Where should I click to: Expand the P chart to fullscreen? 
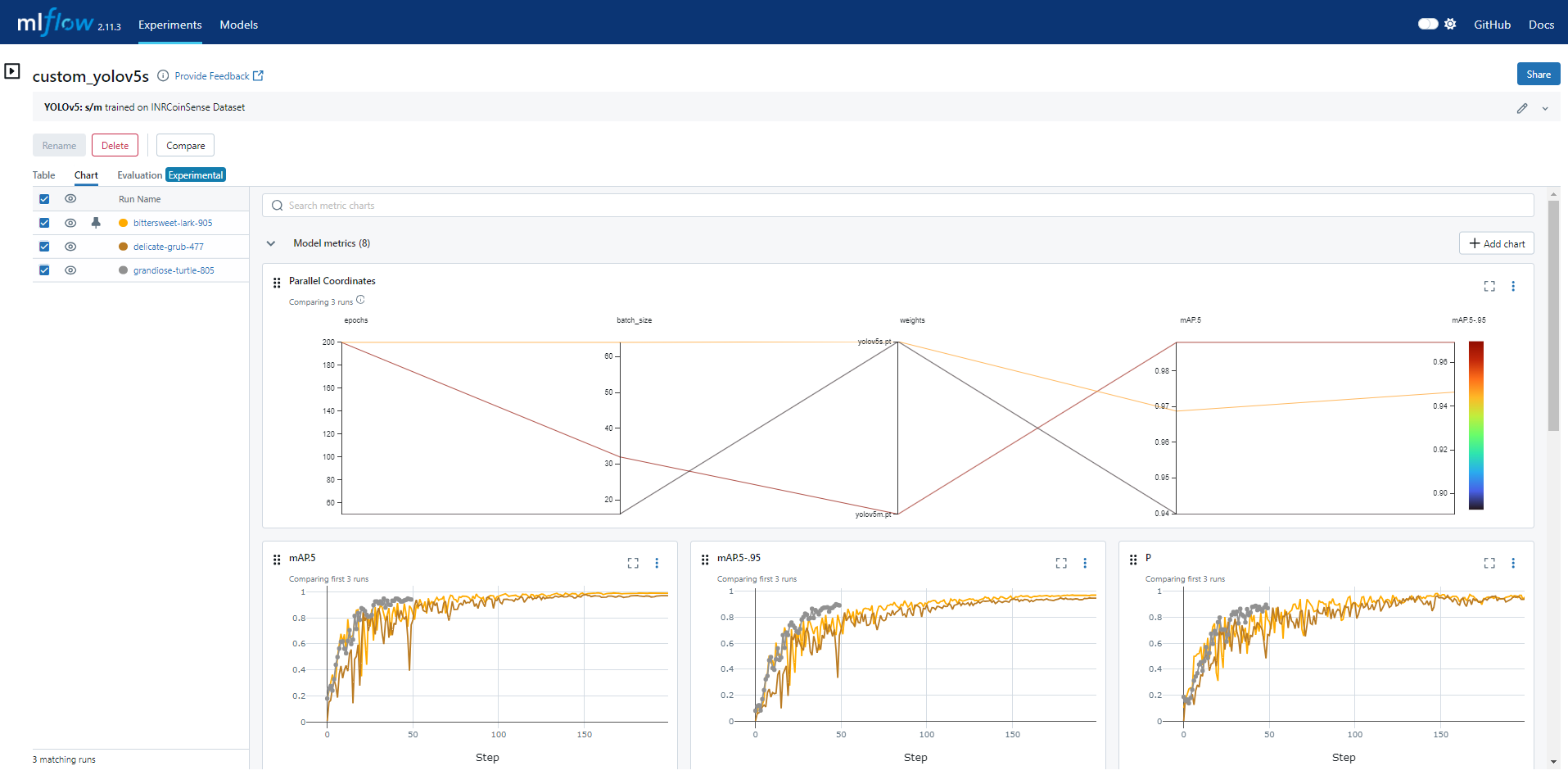1489,563
